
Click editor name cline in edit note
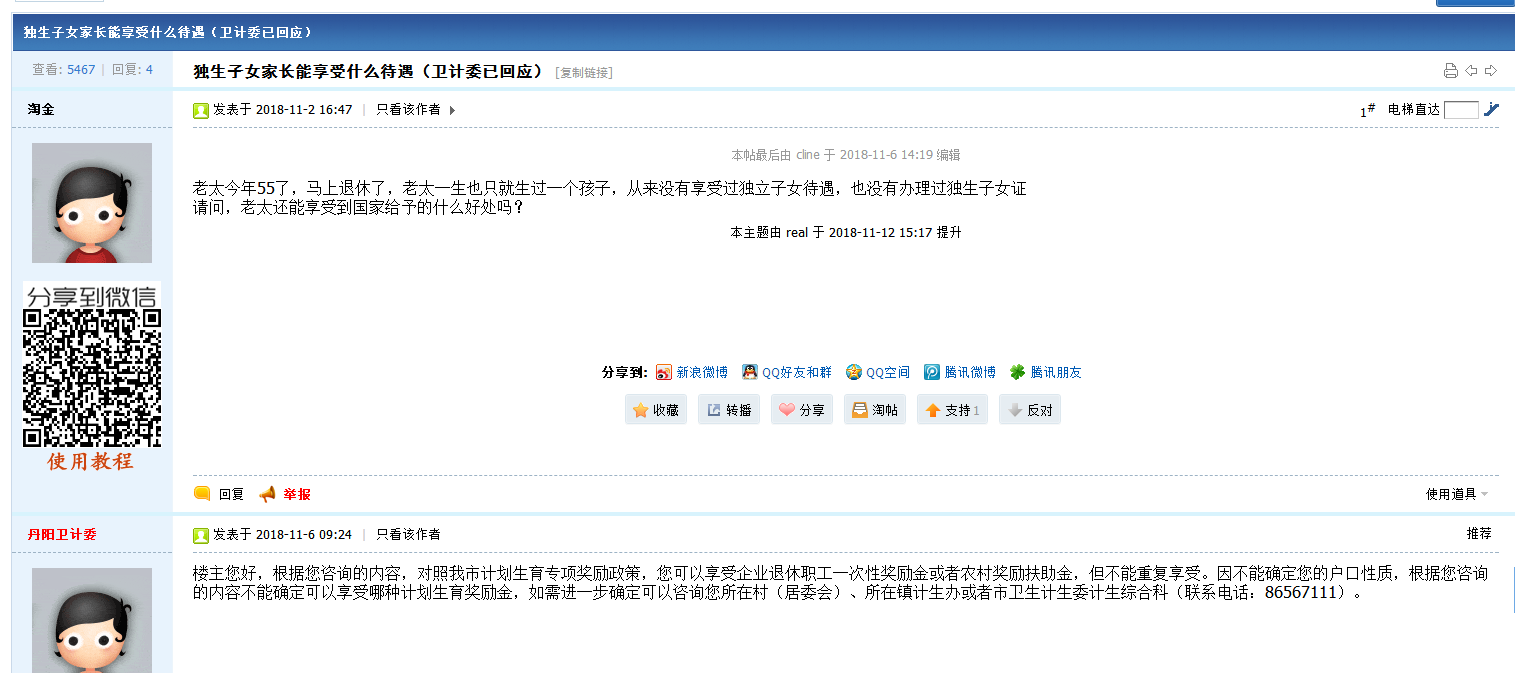pyautogui.click(x=808, y=155)
